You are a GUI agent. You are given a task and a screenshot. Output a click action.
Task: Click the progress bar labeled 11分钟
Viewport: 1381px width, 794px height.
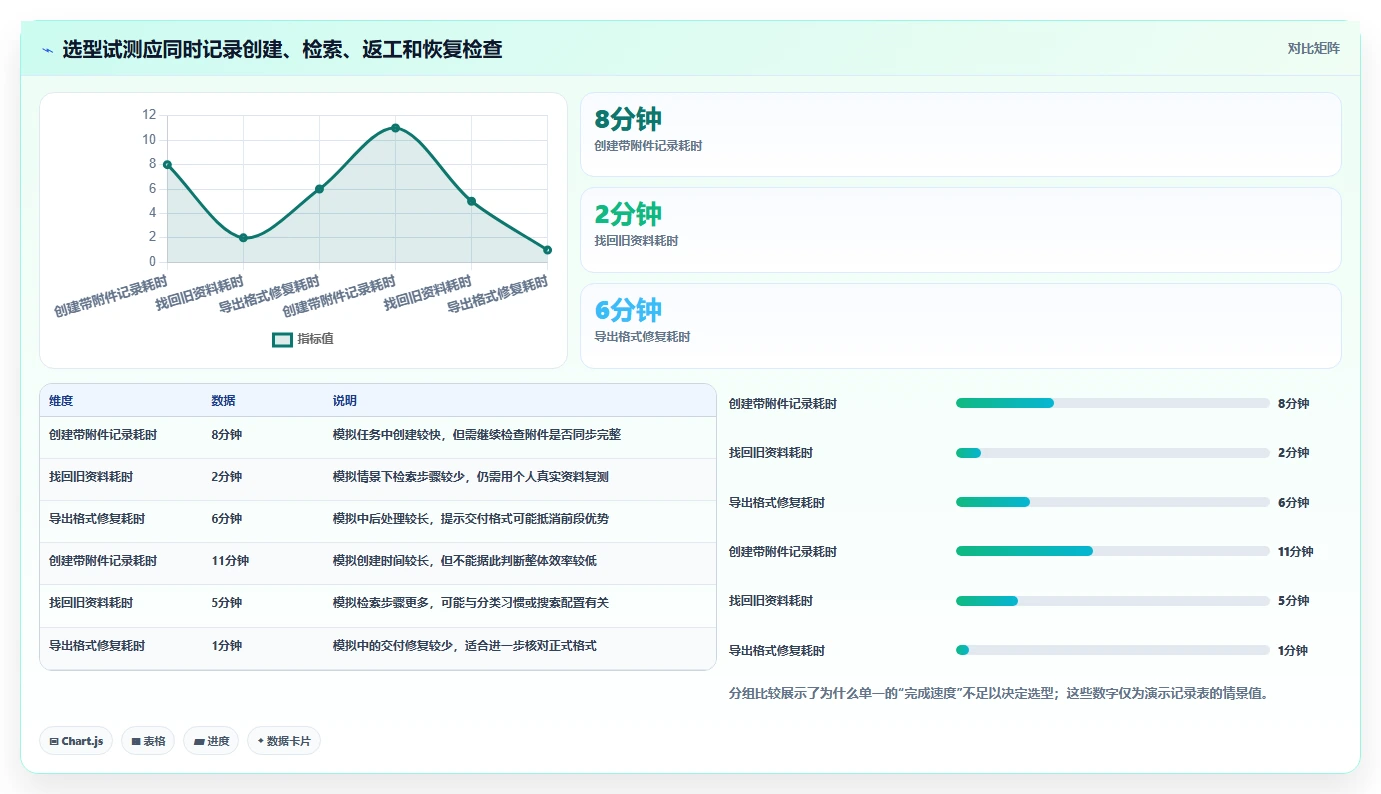coord(1112,551)
